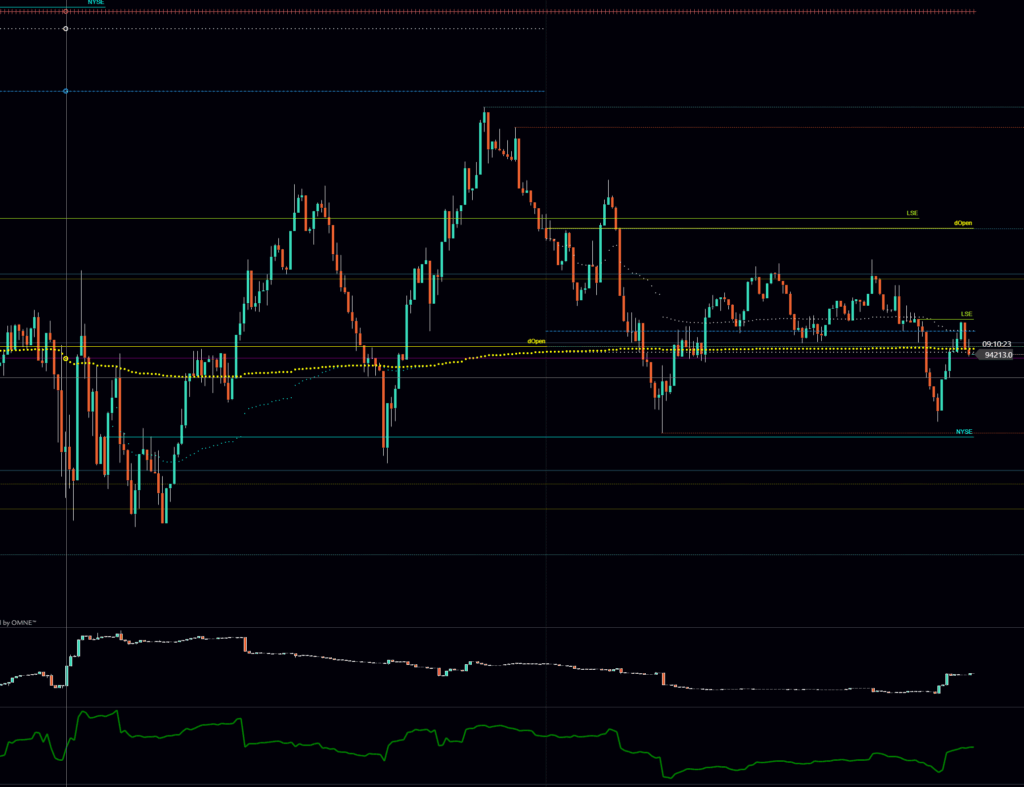Image resolution: width=1024 pixels, height=787 pixels.
Task: Click the 'by OMNE™' indicator label
Action: coord(18,622)
